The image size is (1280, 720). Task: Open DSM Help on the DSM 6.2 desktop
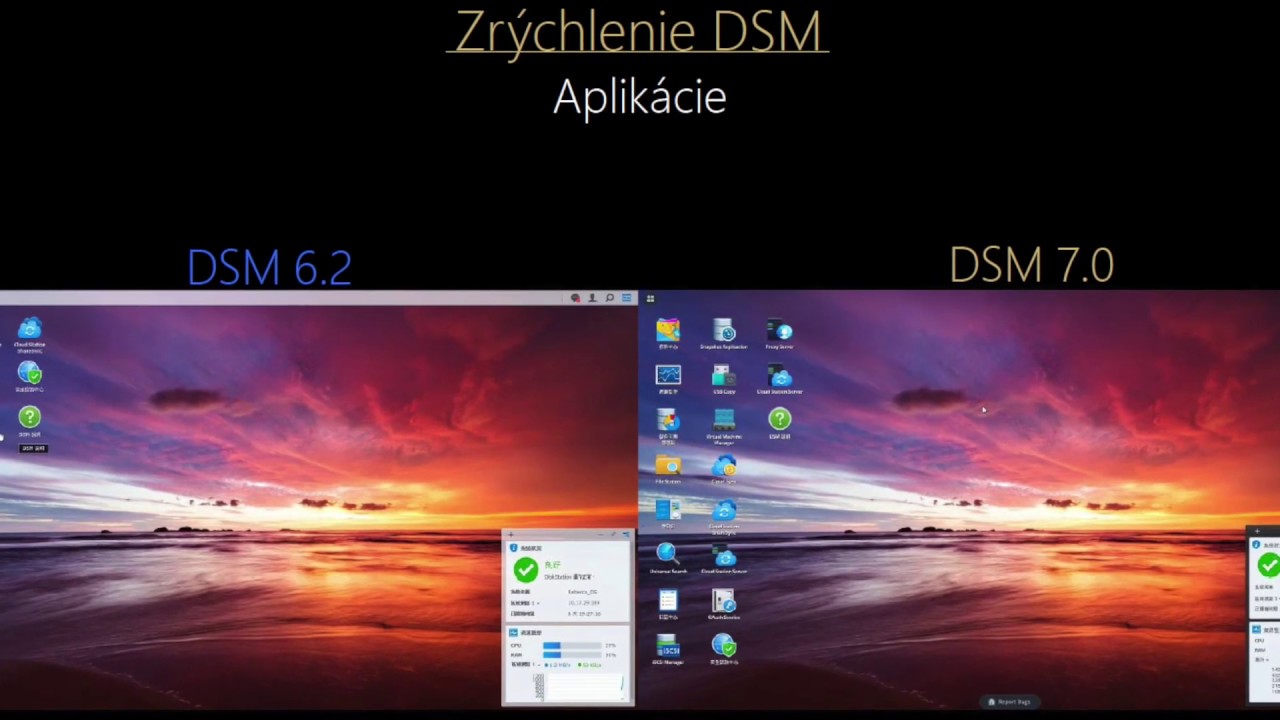coord(30,418)
